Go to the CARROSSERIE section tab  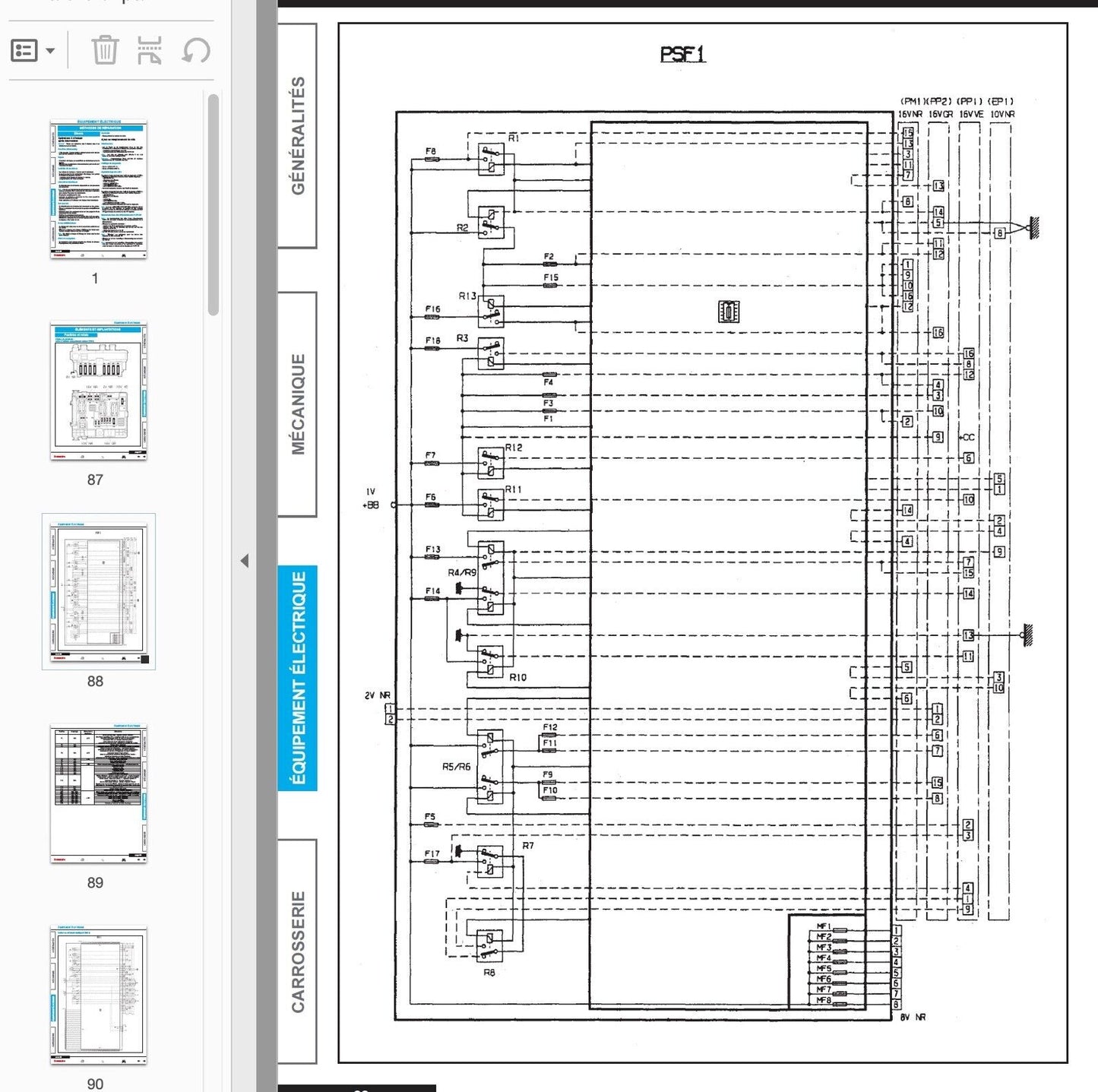(x=298, y=951)
